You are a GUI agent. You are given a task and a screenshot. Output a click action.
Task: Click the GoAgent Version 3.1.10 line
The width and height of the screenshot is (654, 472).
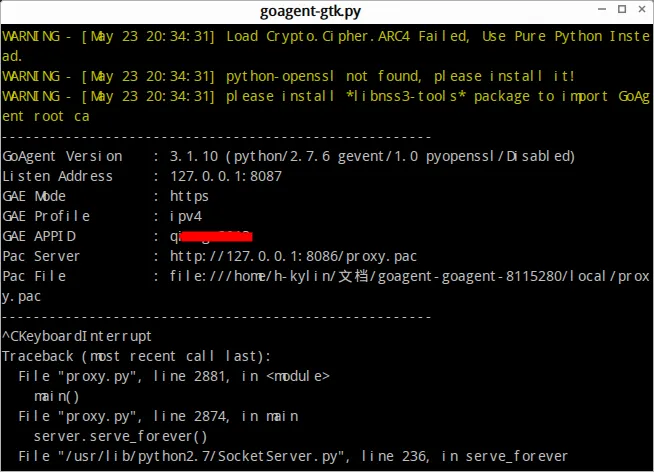[289, 156]
